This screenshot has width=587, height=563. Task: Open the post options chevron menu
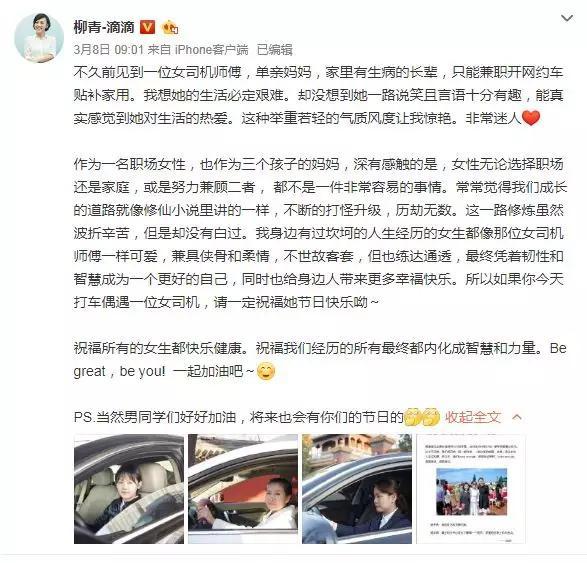point(567,18)
